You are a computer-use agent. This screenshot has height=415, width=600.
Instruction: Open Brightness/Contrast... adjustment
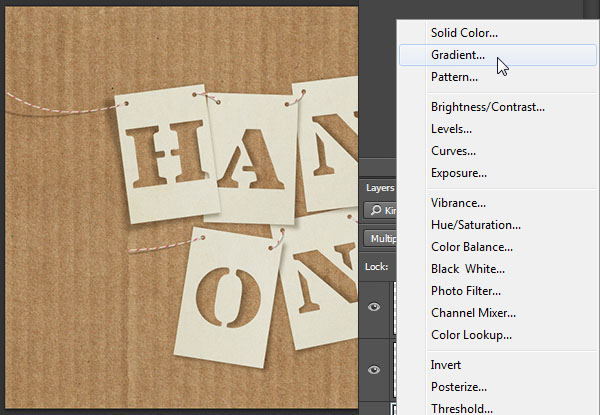487,107
